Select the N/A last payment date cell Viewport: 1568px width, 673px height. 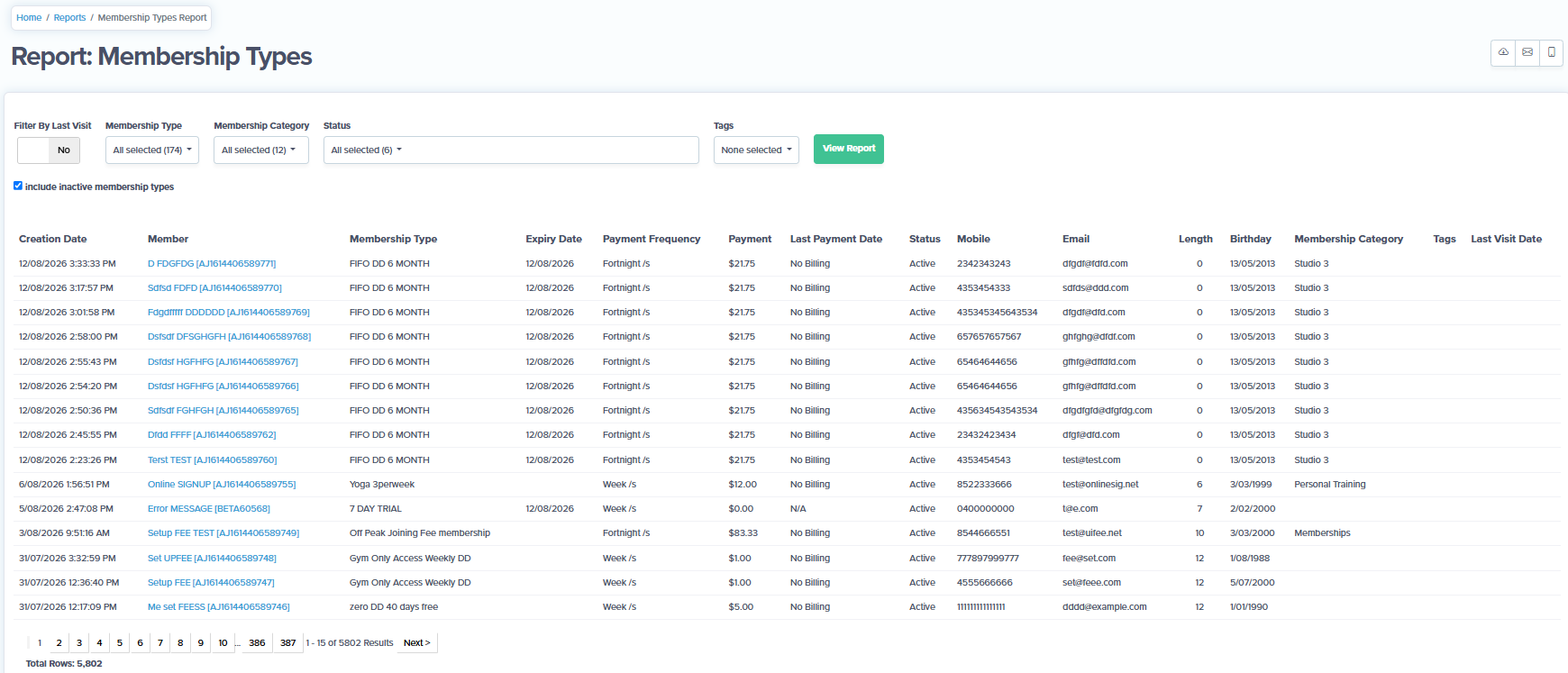798,509
